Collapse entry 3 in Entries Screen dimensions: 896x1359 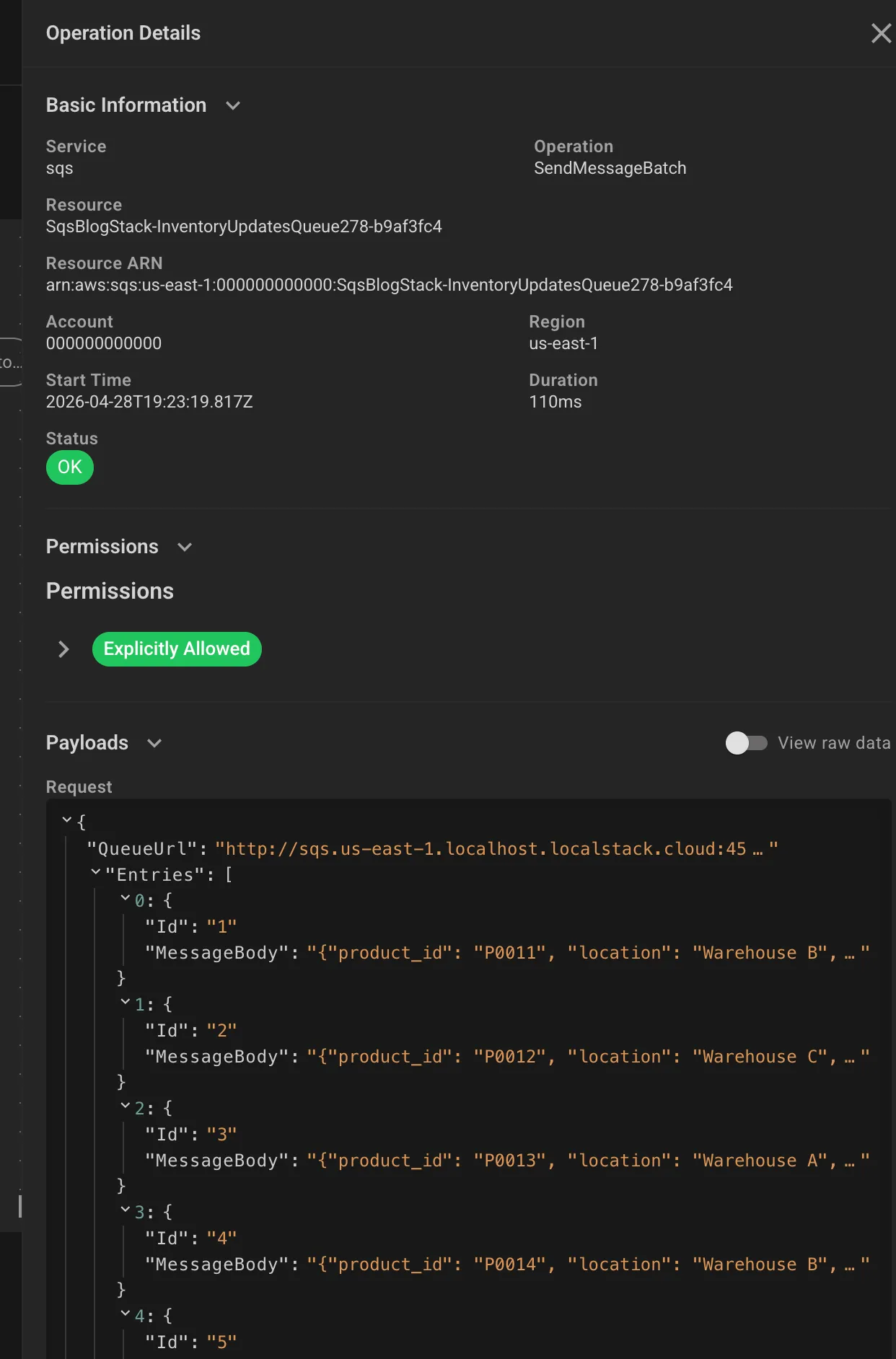pyautogui.click(x=125, y=1210)
